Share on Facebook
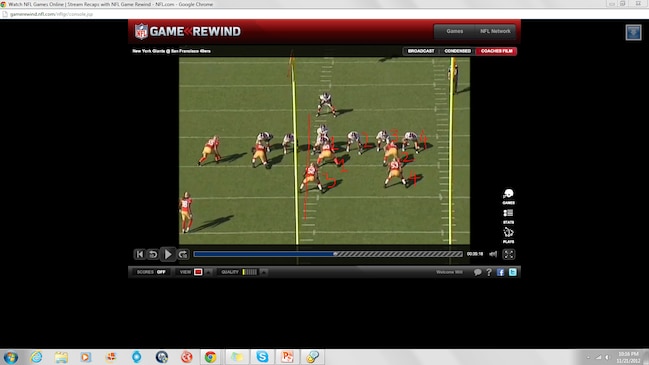 pos(500,272)
